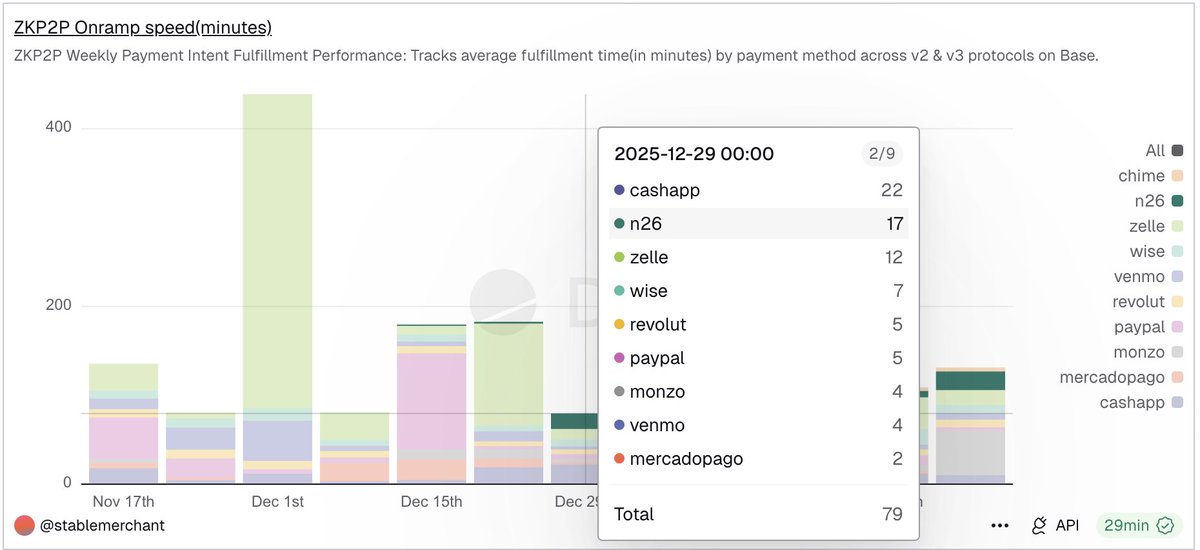1200x550 pixels.
Task: Open the ZKP2P Onramp speed(minutes) title link
Action: 143,28
